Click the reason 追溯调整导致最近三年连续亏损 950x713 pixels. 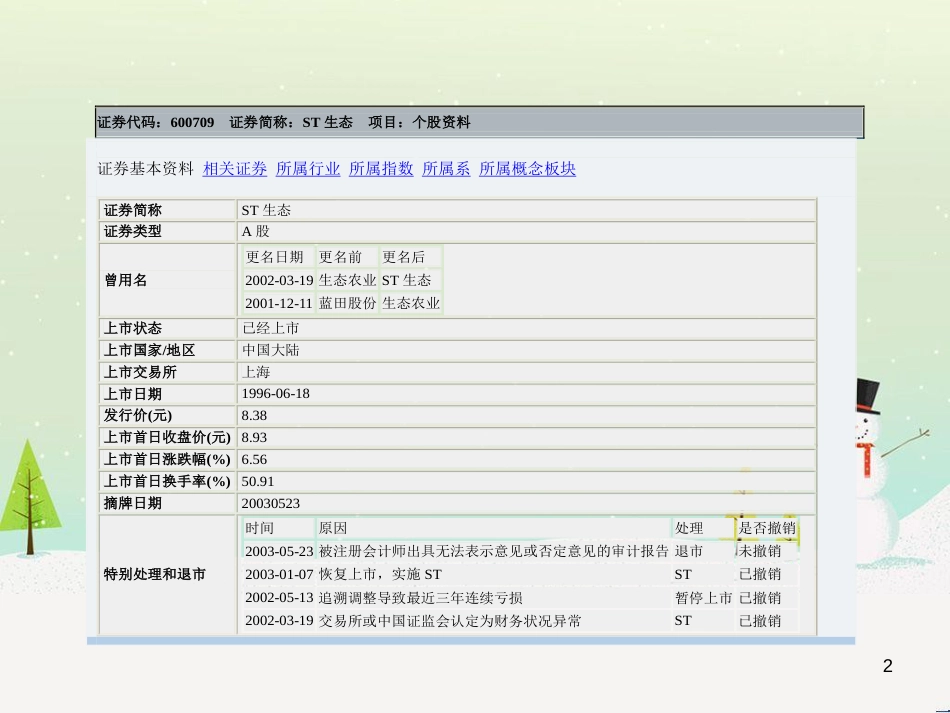[420, 598]
